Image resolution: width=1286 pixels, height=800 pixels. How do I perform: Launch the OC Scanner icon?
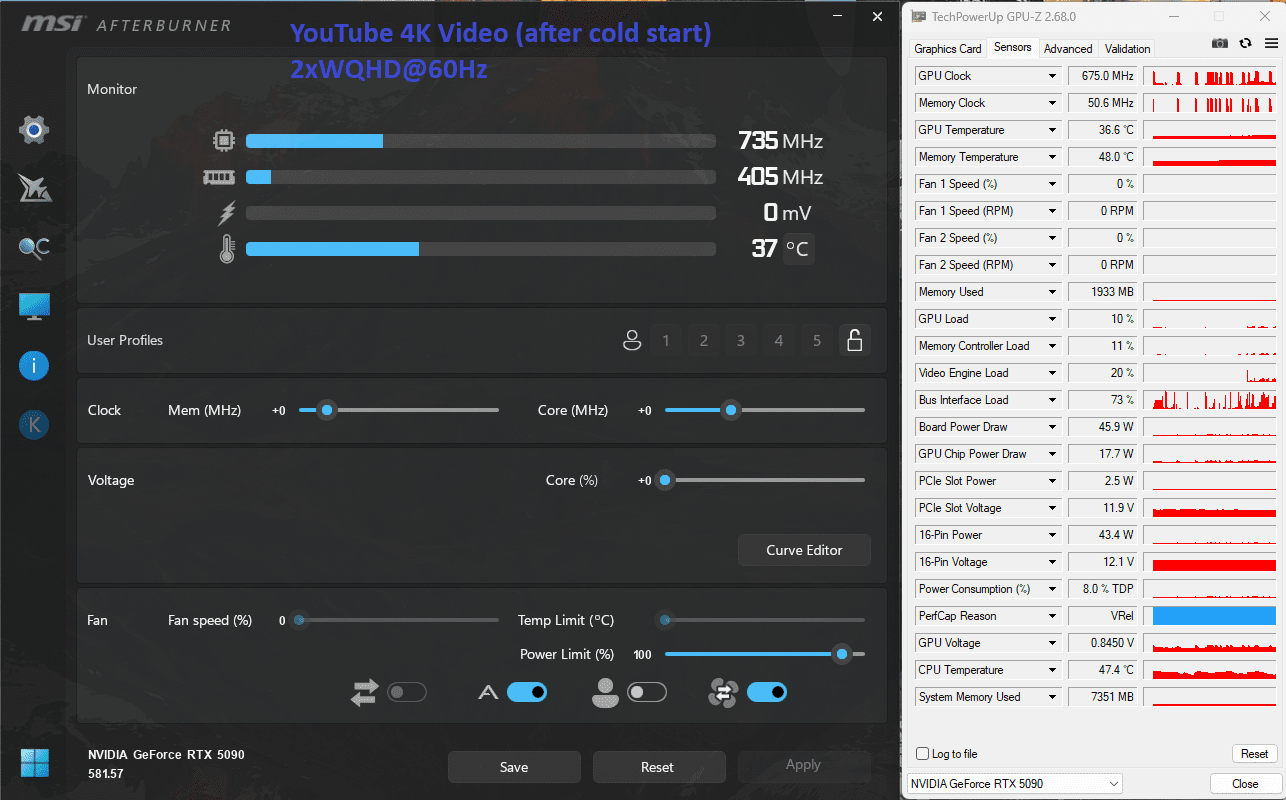34,247
